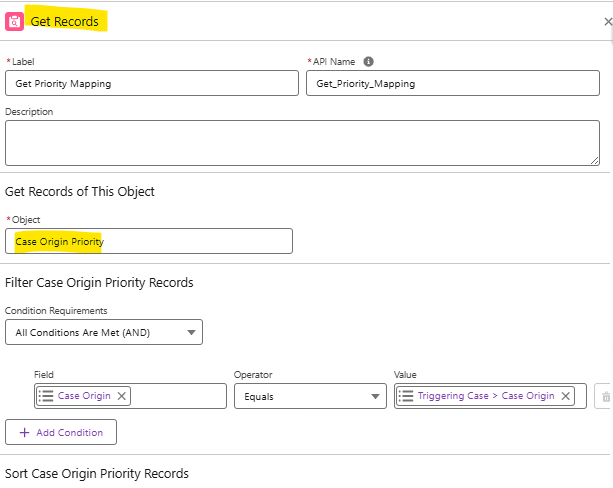
Task: Click into the API Name field
Action: [x=452, y=83]
